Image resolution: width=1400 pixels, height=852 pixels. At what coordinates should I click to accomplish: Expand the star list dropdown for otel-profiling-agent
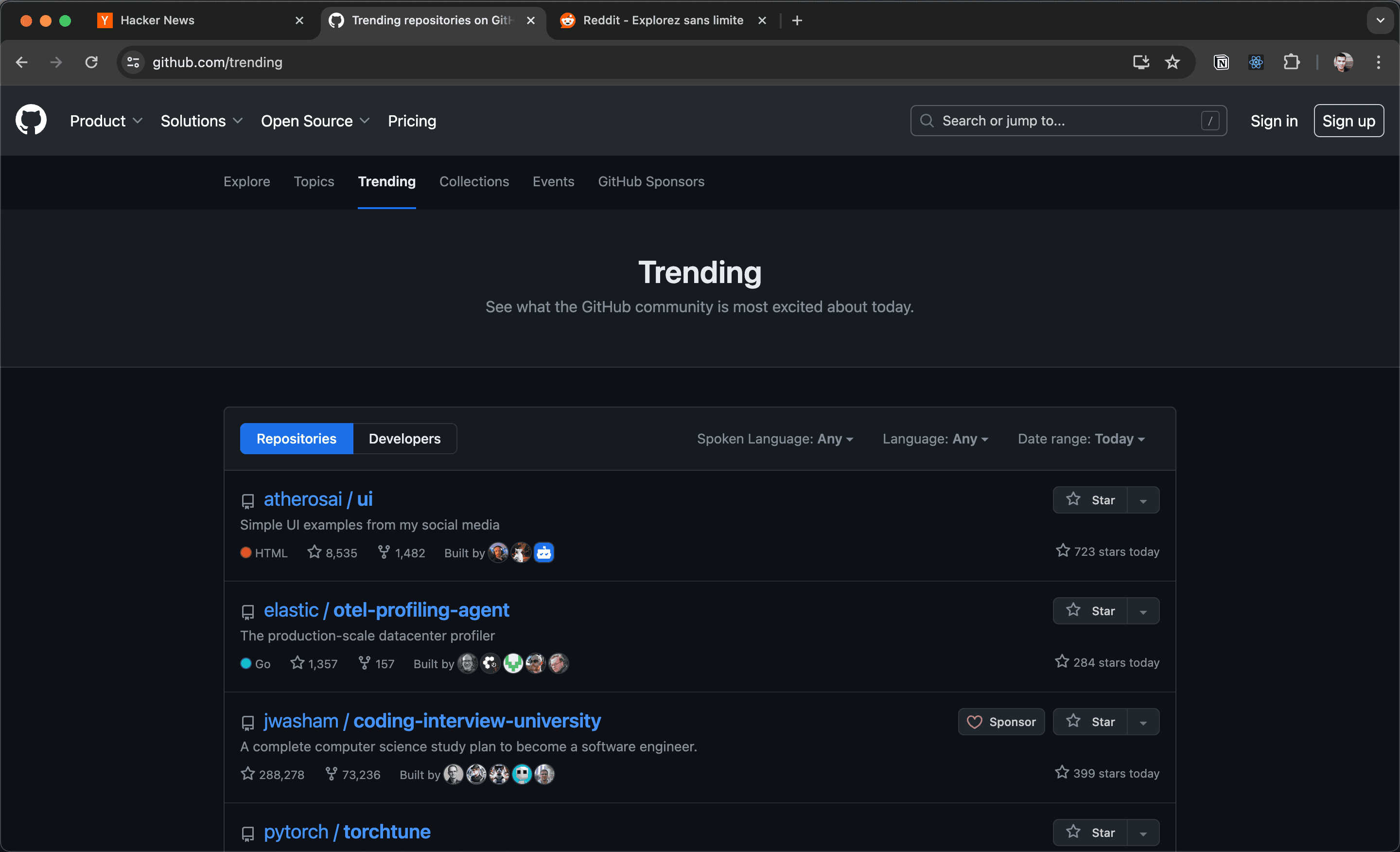(1143, 611)
